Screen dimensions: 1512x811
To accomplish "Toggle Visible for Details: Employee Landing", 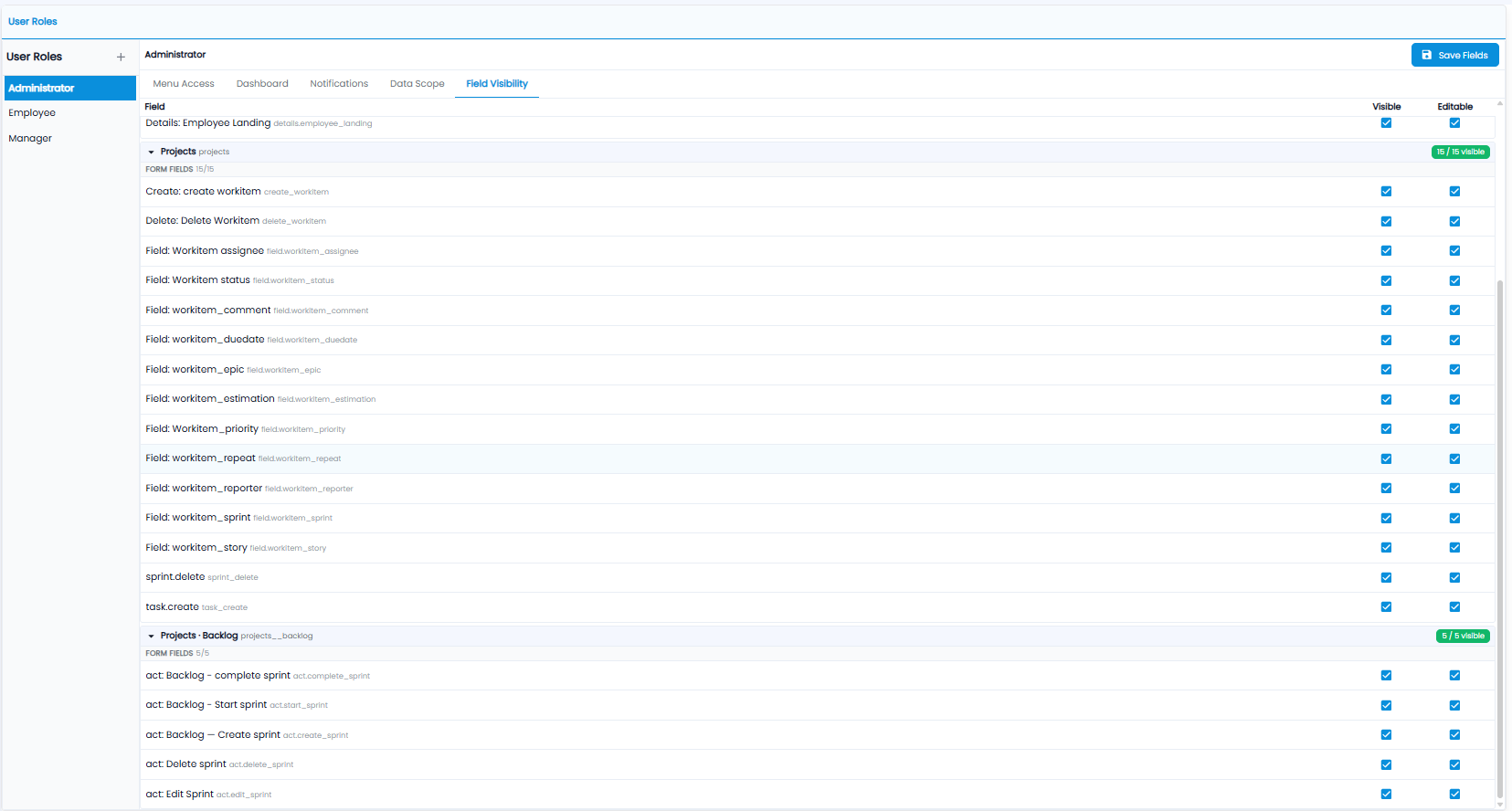I will pyautogui.click(x=1386, y=123).
